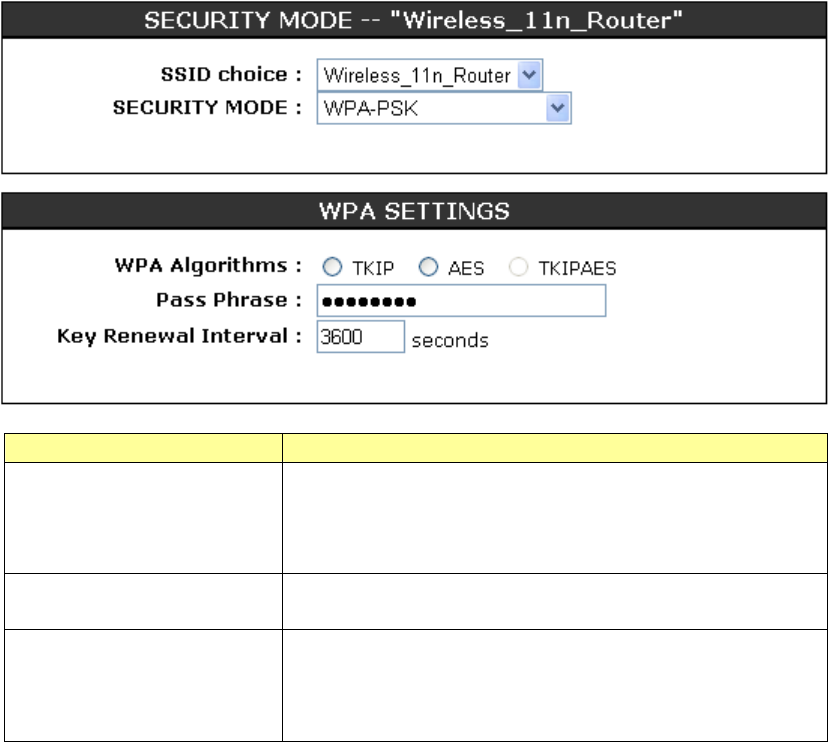The height and width of the screenshot is (742, 829).
Task: Select the AES radio button
Action: [429, 267]
